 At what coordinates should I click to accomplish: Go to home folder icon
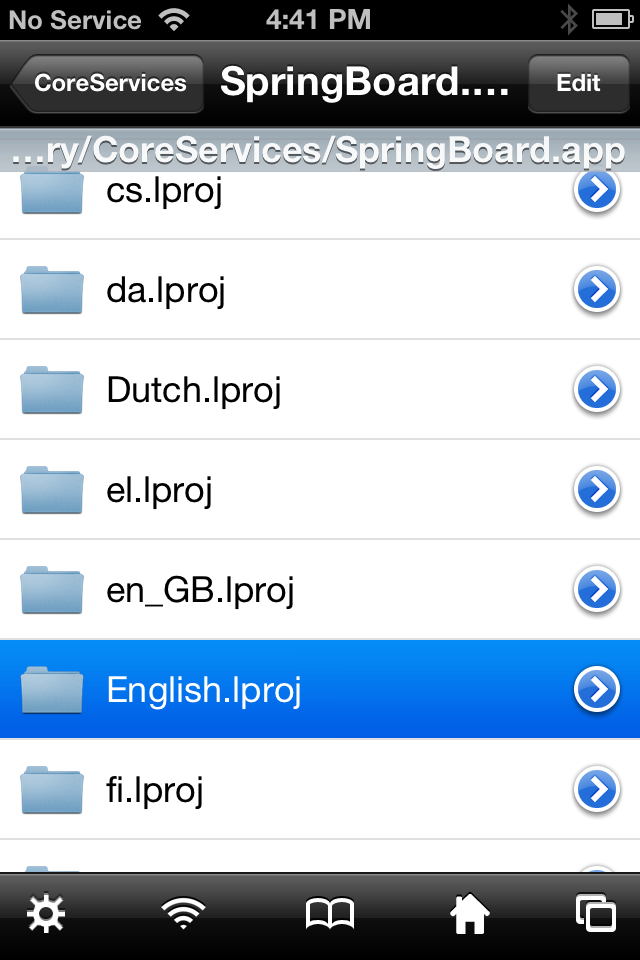point(470,914)
